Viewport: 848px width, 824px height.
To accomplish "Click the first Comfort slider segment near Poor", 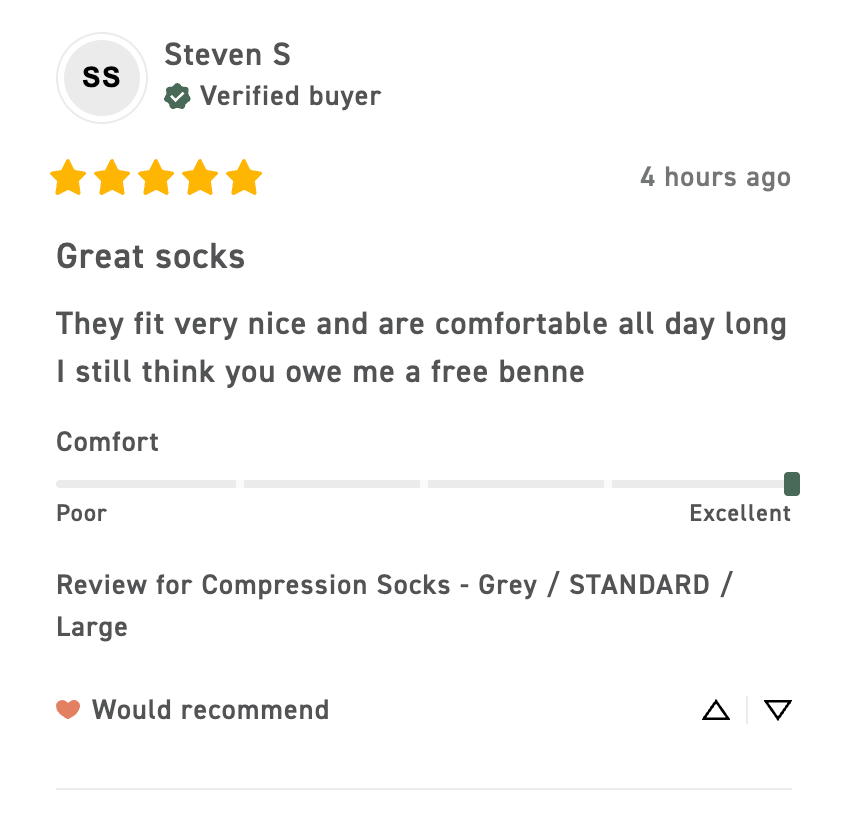I will point(146,484).
